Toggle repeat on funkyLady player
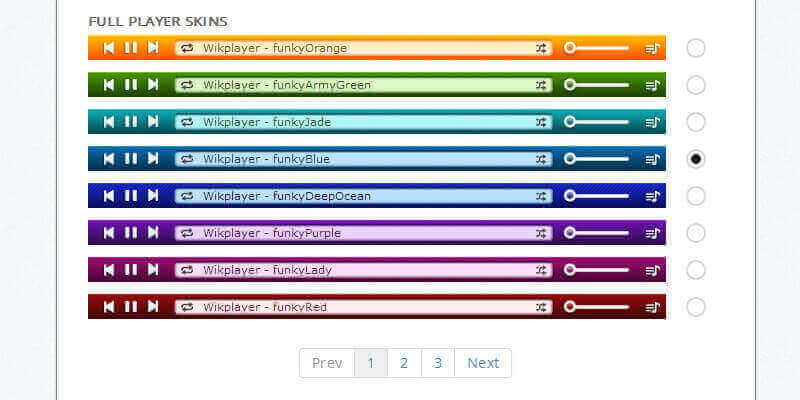Image resolution: width=800 pixels, height=400 pixels. (x=187, y=270)
